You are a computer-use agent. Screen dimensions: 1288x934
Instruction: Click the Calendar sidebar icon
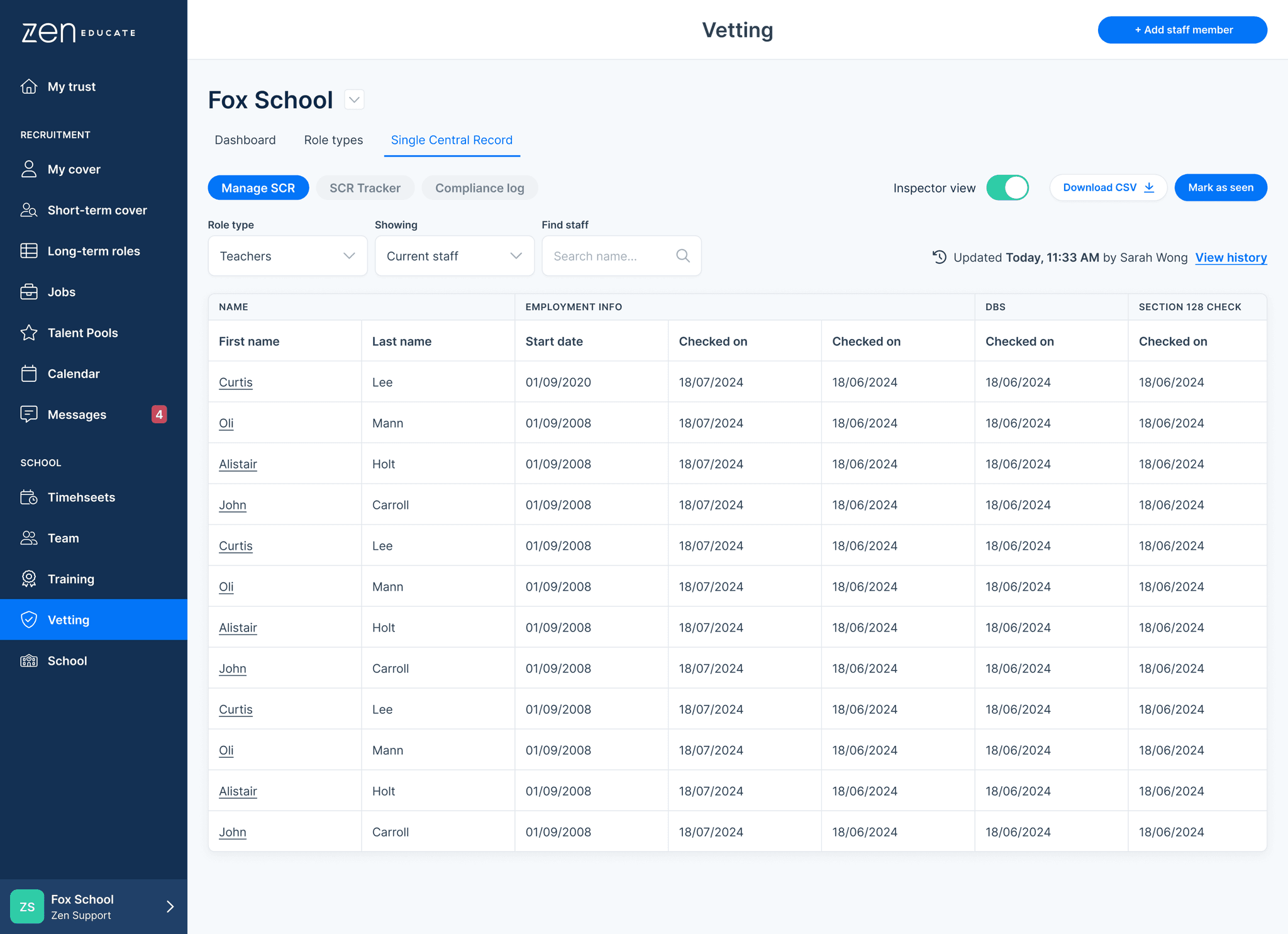[29, 374]
